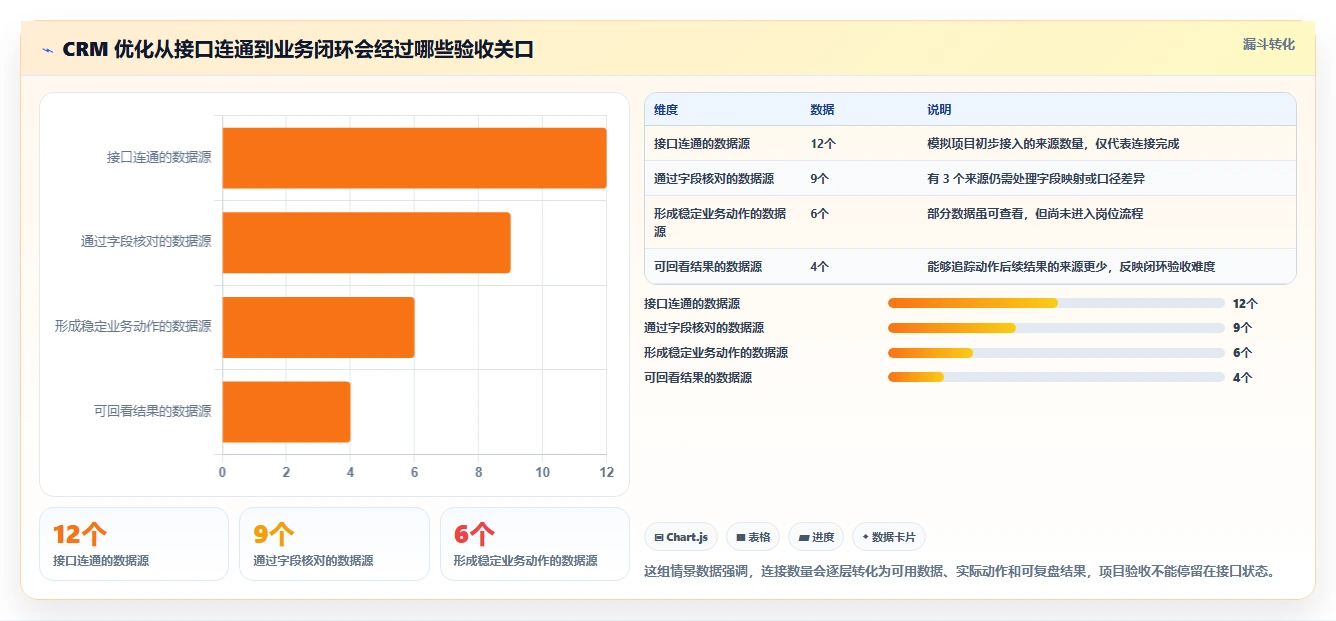Click the x-axis tick label 2
Viewport: 1336px width, 621px height.
286,473
